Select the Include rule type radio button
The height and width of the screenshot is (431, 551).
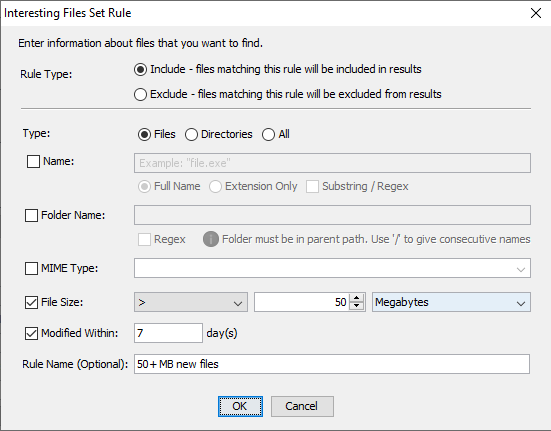click(x=140, y=70)
